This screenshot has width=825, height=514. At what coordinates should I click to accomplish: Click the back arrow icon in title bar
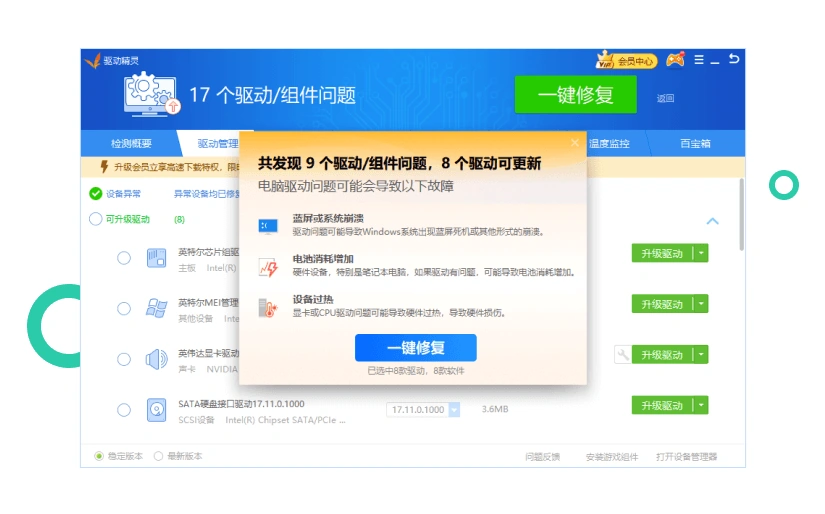click(x=734, y=59)
